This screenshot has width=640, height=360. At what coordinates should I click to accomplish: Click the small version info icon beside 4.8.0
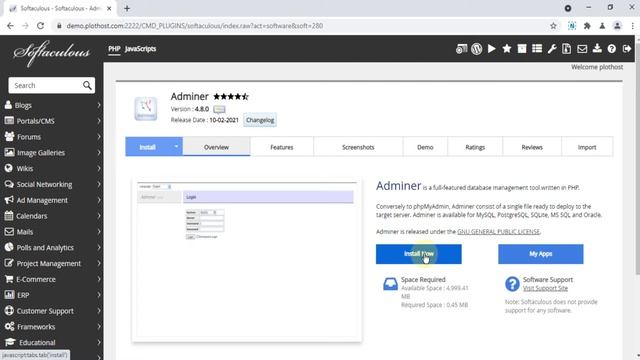pos(219,109)
